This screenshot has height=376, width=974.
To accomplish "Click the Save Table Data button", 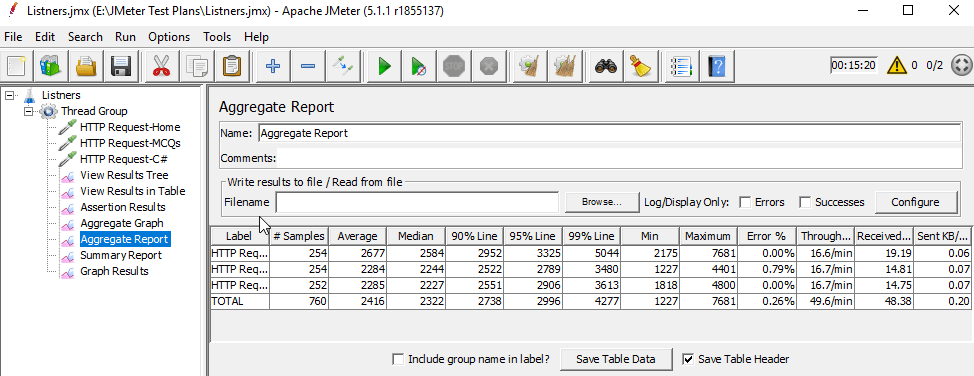I will coord(616,359).
